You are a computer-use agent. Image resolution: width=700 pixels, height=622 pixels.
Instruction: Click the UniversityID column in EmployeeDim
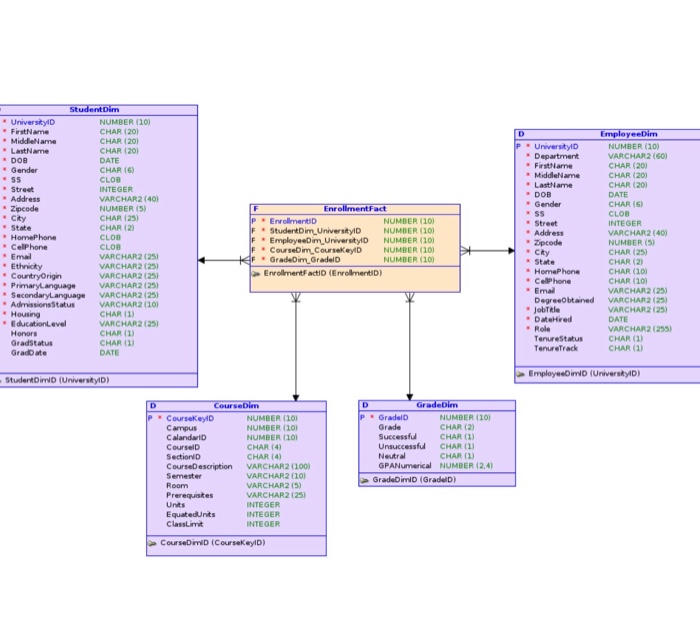[556, 146]
